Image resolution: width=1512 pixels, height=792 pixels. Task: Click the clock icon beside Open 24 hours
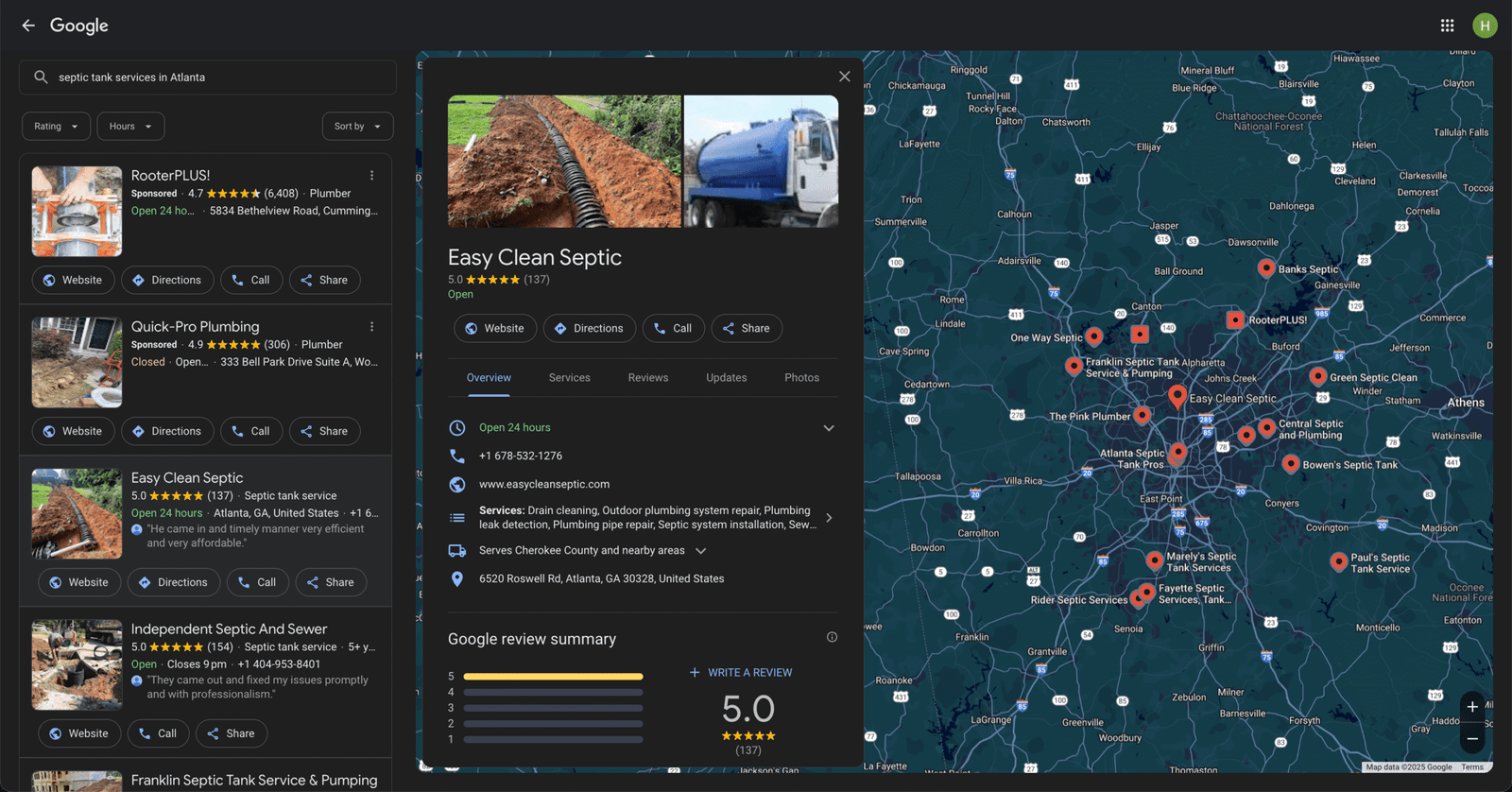pos(457,427)
